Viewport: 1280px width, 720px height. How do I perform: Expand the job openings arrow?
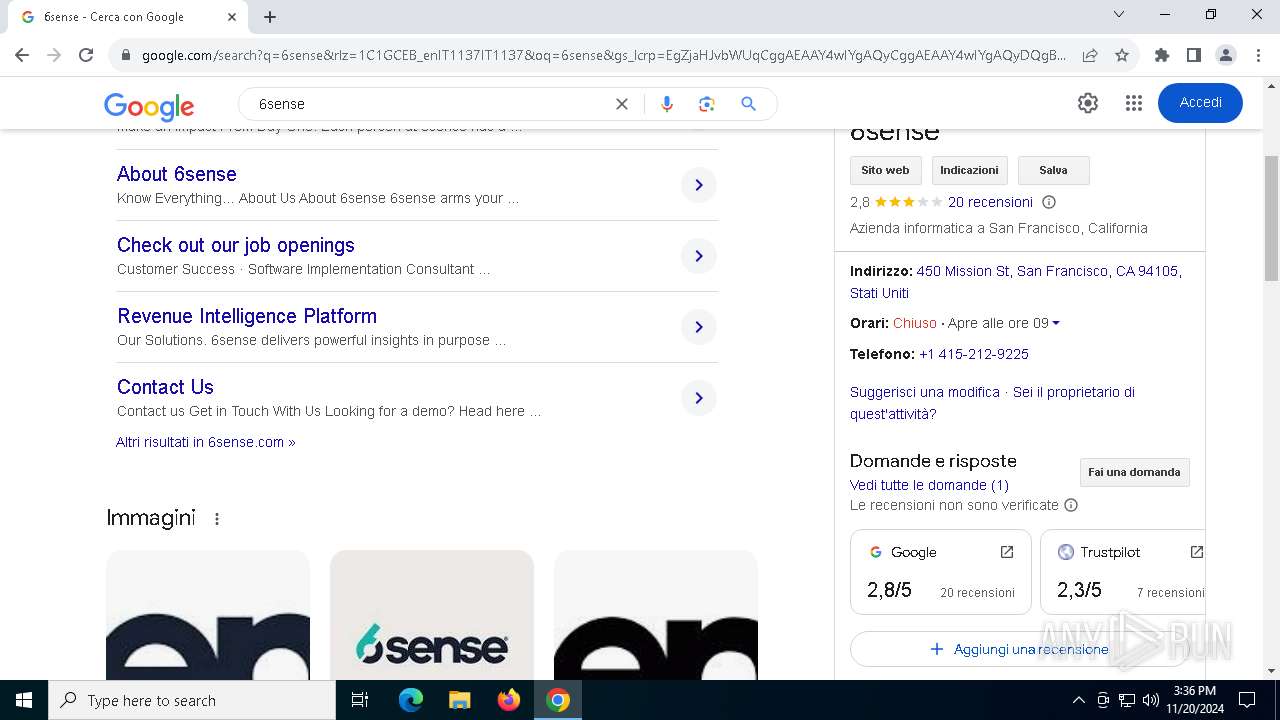699,256
